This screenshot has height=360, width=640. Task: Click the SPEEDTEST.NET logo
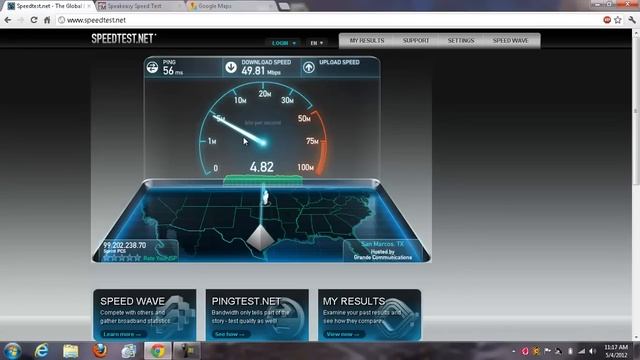tap(123, 38)
